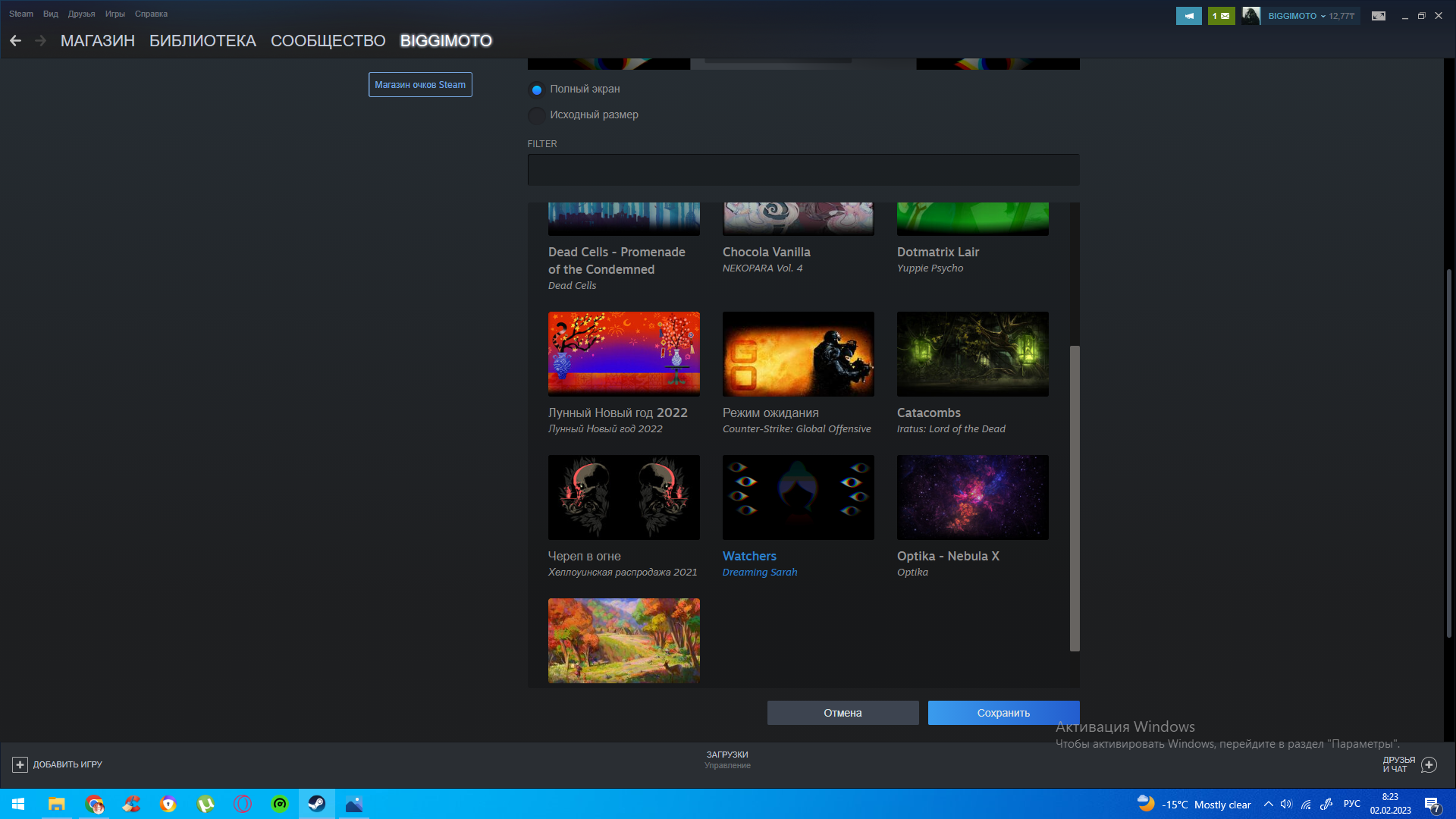The height and width of the screenshot is (819, 1456).
Task: Expand the BIGGIMOTO account dropdown
Action: point(1323,16)
